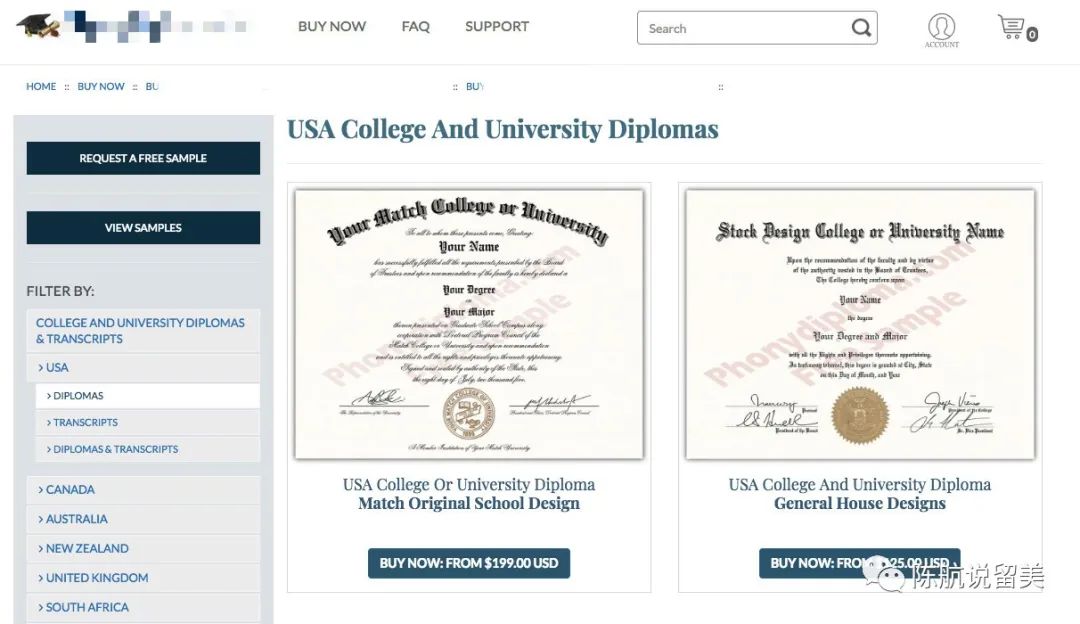Click the graduation cap site logo

[38, 25]
